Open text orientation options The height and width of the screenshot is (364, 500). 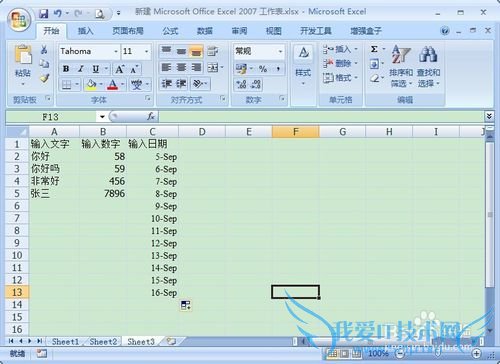pyautogui.click(x=200, y=84)
